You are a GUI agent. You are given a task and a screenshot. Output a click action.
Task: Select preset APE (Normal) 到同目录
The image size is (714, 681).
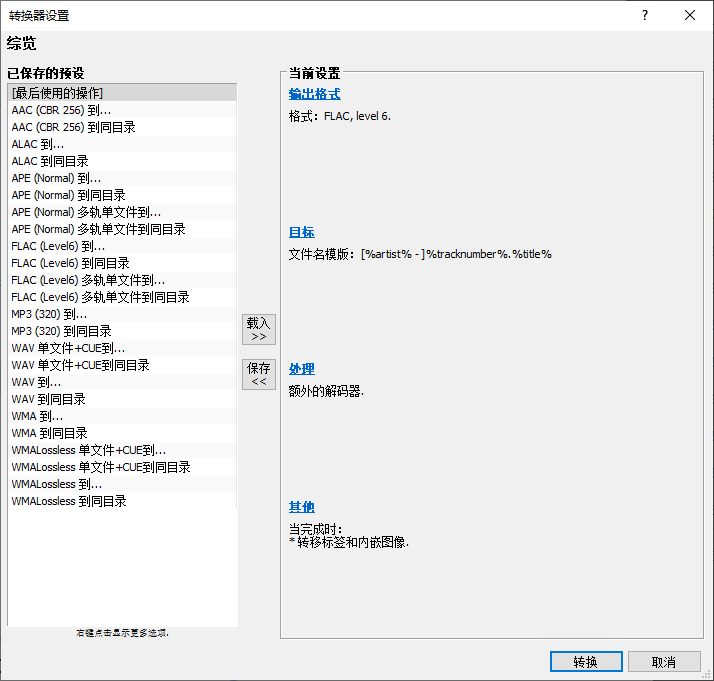click(x=122, y=195)
